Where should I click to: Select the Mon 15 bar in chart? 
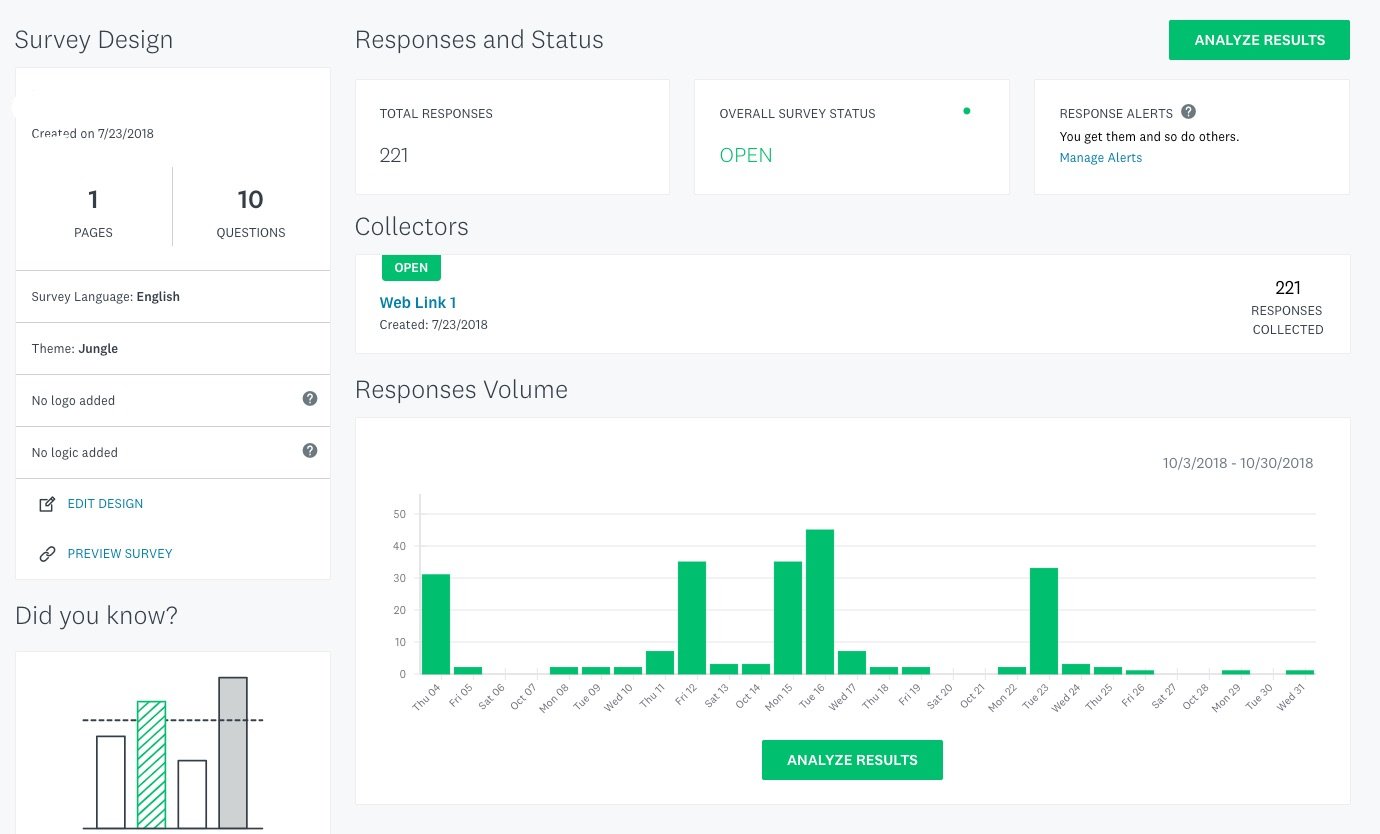[x=788, y=618]
